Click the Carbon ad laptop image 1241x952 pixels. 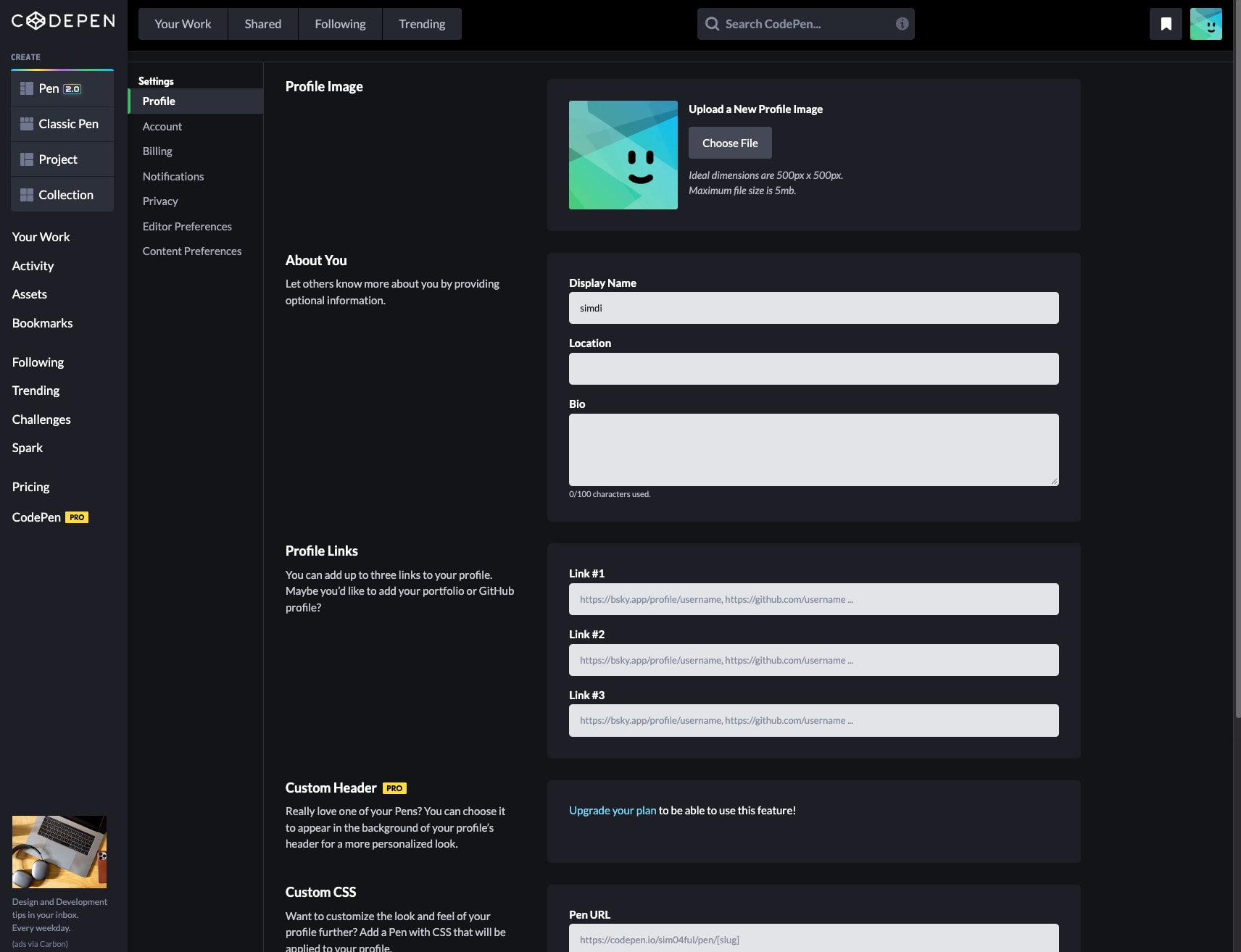(59, 852)
